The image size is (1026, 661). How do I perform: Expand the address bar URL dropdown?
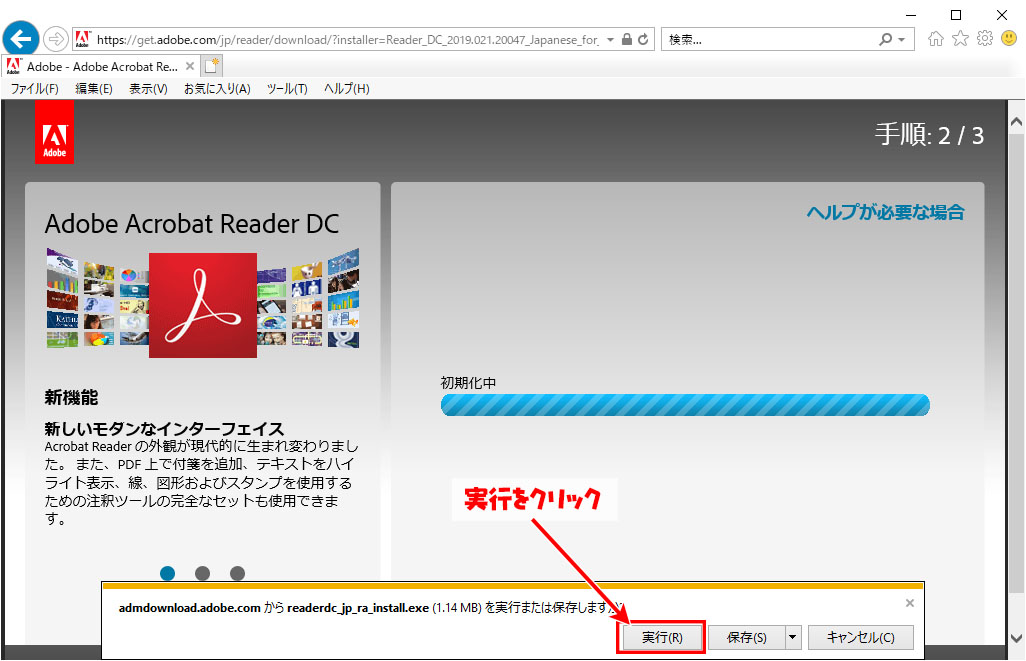point(610,39)
